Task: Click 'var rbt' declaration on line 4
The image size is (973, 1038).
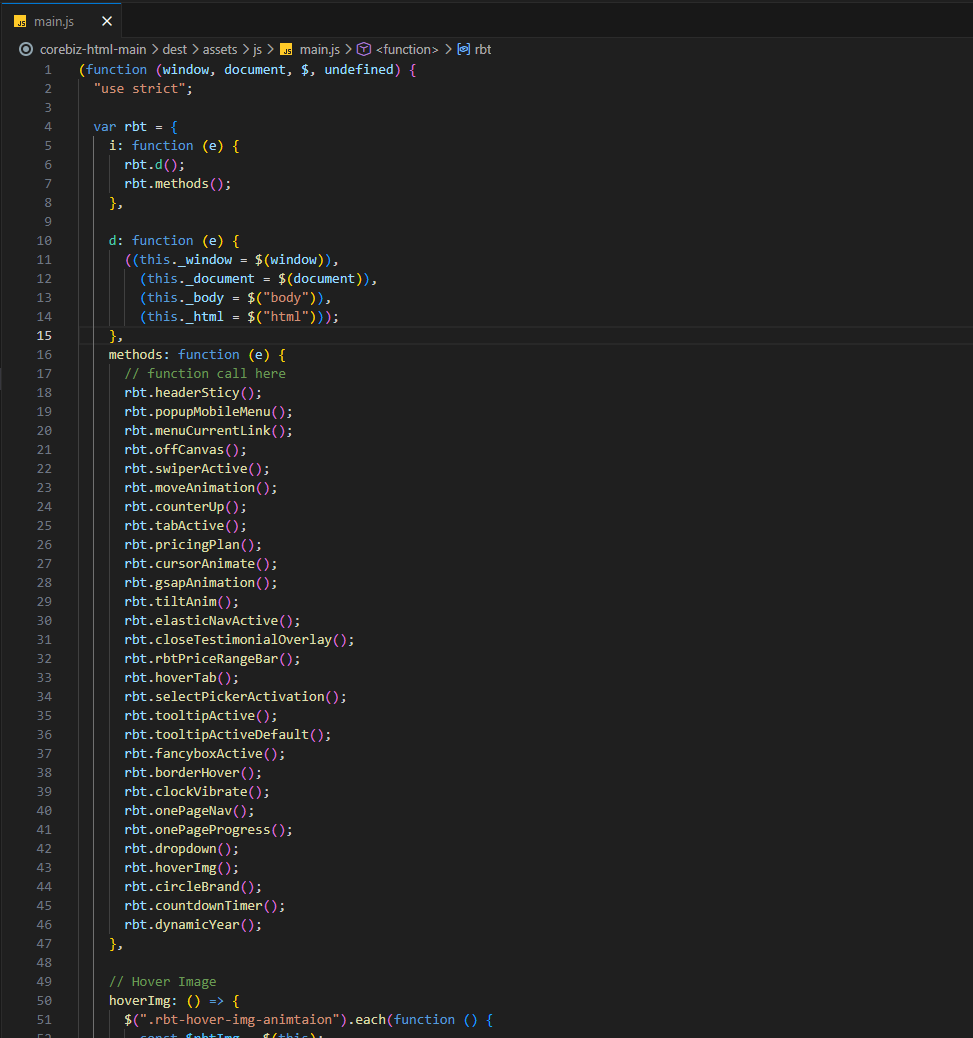Action: click(120, 127)
